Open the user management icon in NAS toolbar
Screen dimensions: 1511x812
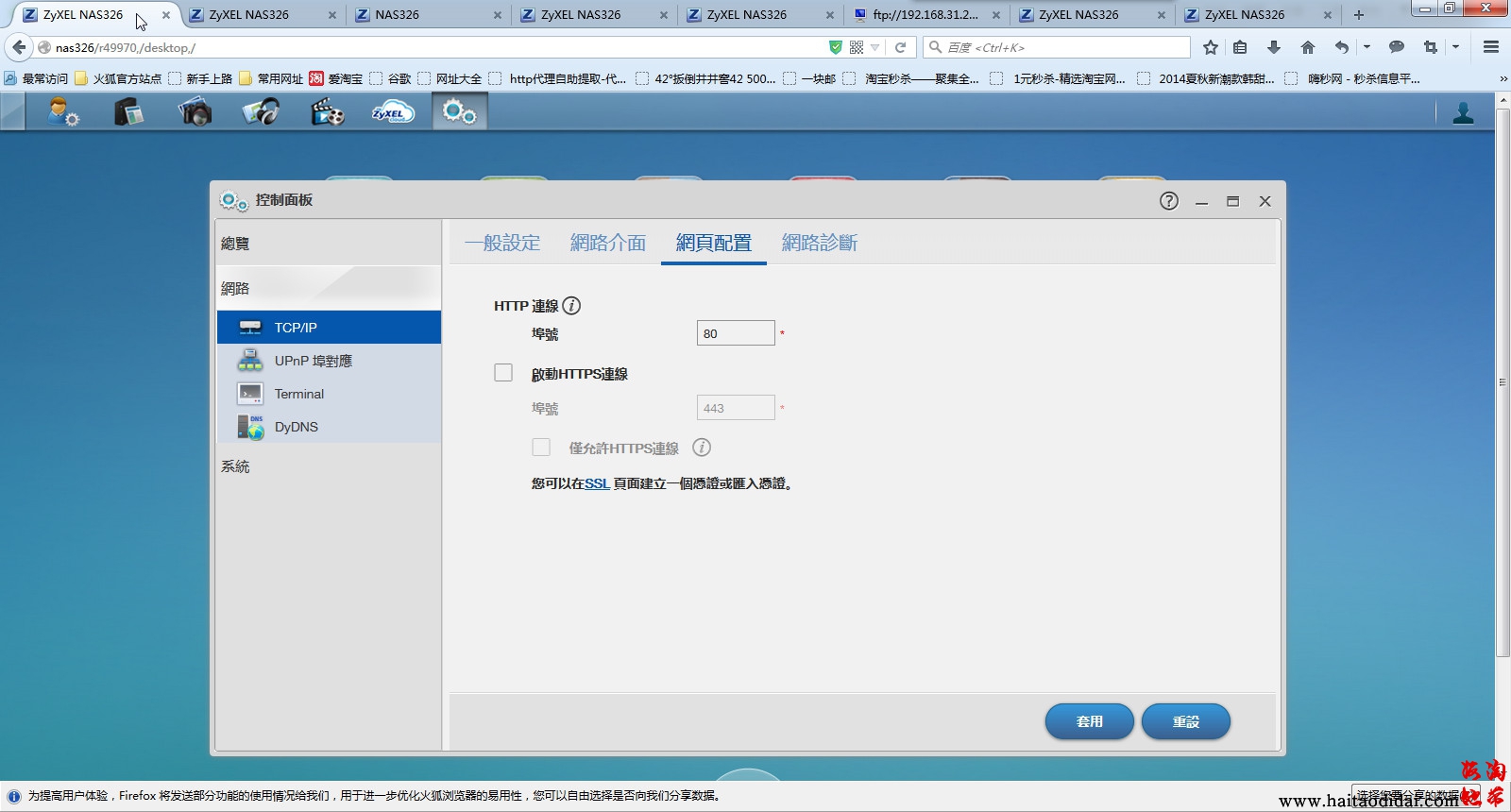click(63, 112)
